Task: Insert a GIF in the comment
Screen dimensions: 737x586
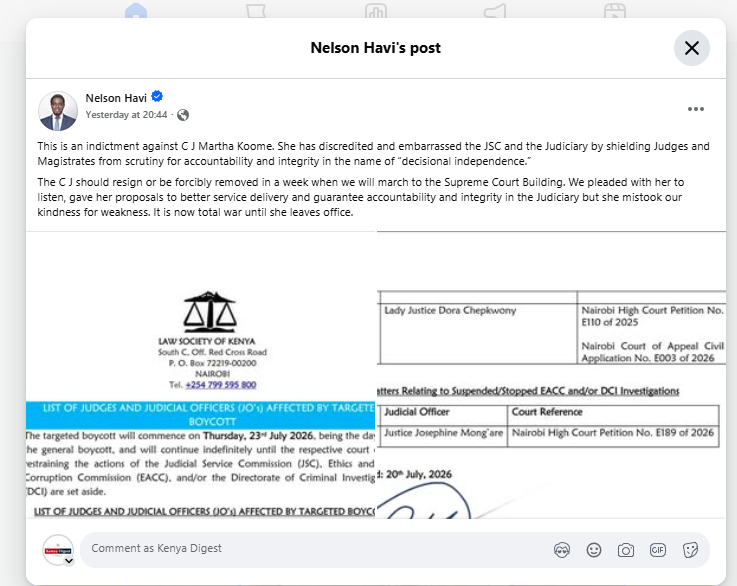Action: coord(658,550)
